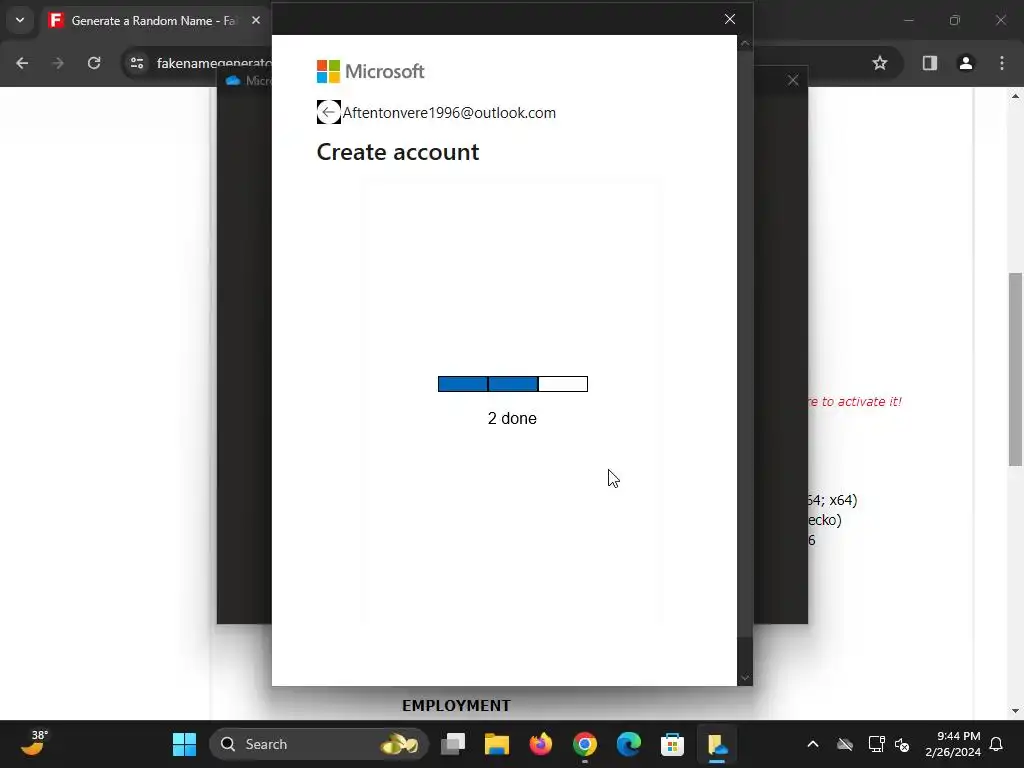Close the Create account dialog window

pyautogui.click(x=730, y=19)
